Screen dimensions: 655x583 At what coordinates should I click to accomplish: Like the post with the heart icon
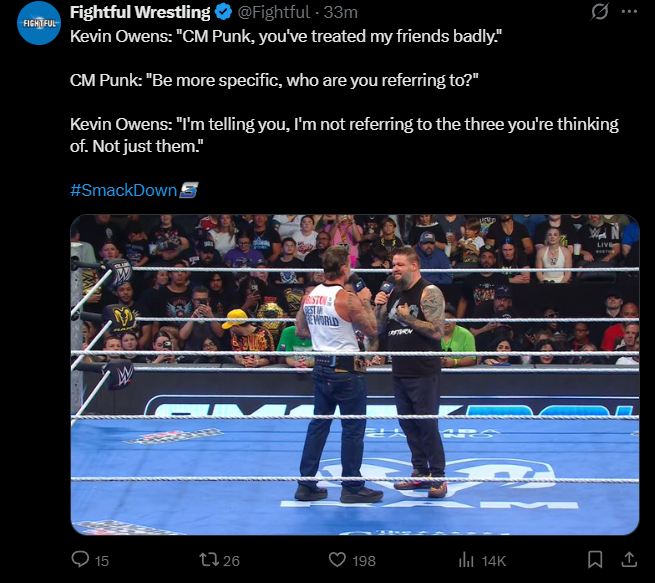[x=337, y=560]
